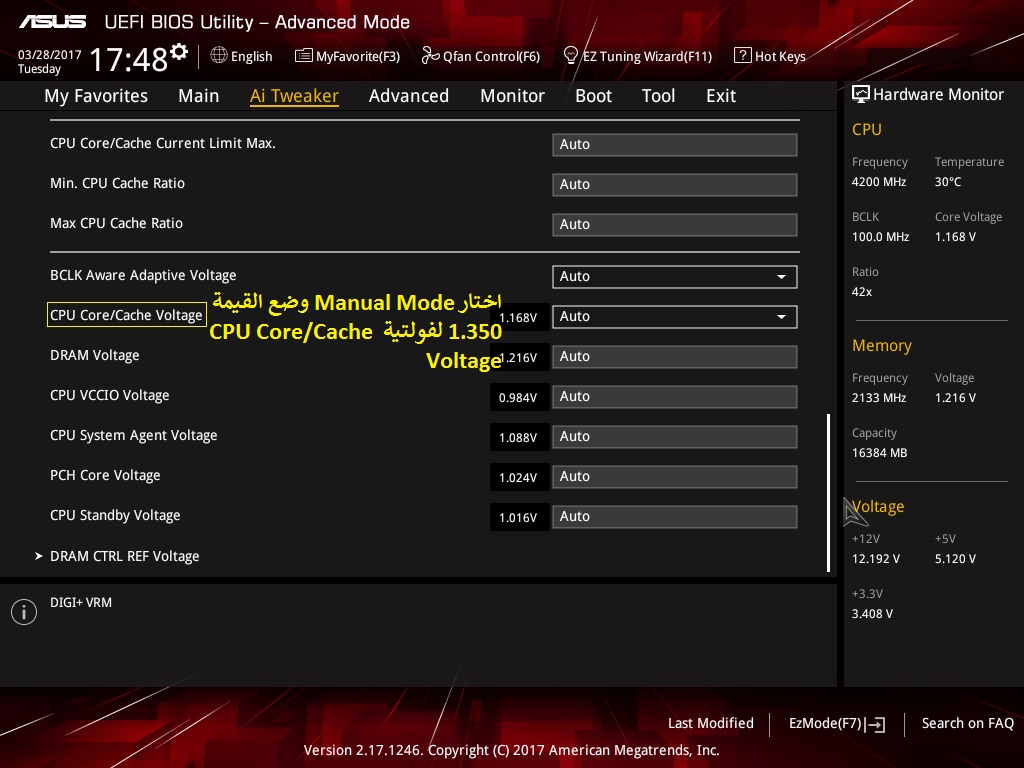Image resolution: width=1024 pixels, height=768 pixels.
Task: Click the ASUS logo
Action: [x=52, y=22]
